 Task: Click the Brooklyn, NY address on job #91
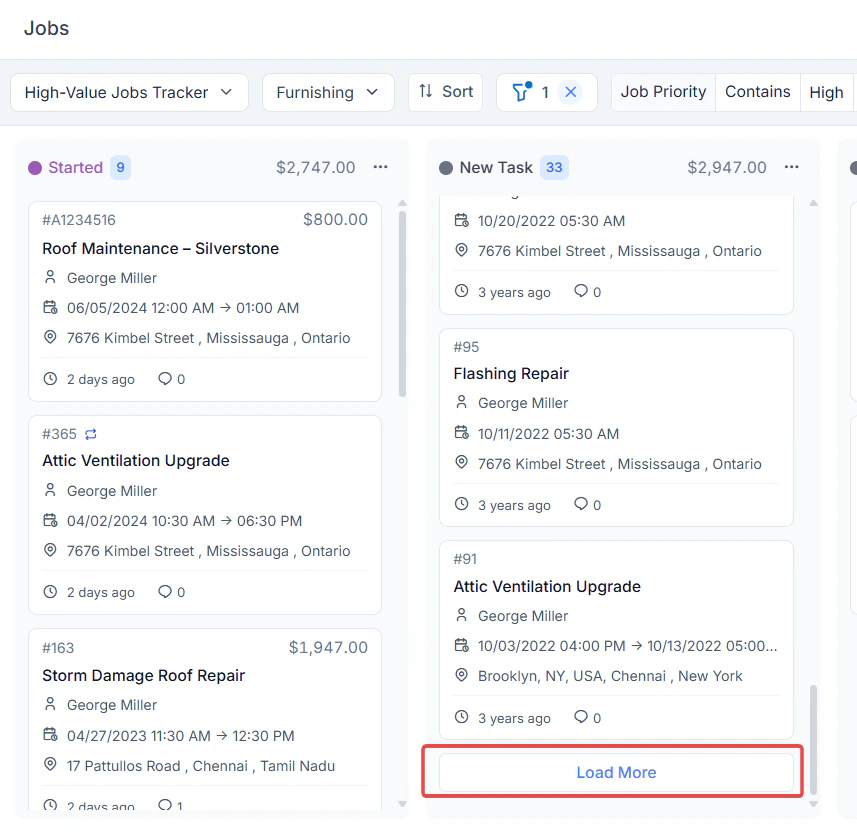[x=610, y=677]
